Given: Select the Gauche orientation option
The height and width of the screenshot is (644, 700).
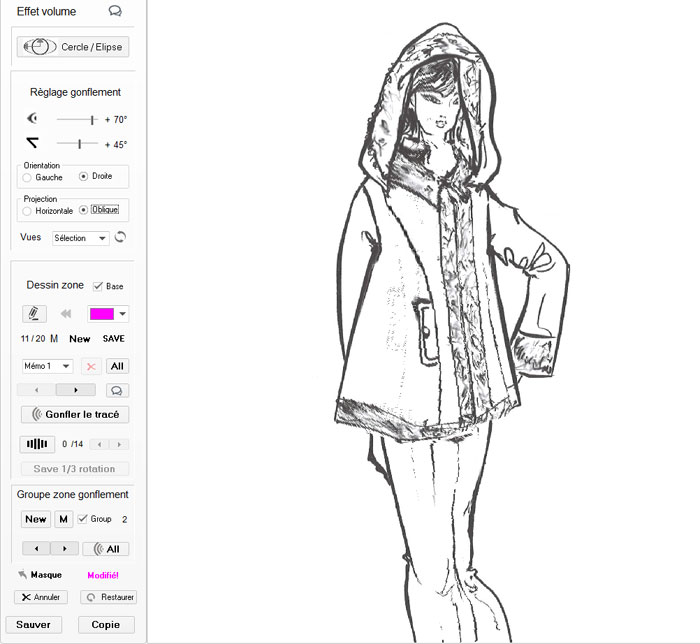Looking at the screenshot, I should tap(27, 177).
